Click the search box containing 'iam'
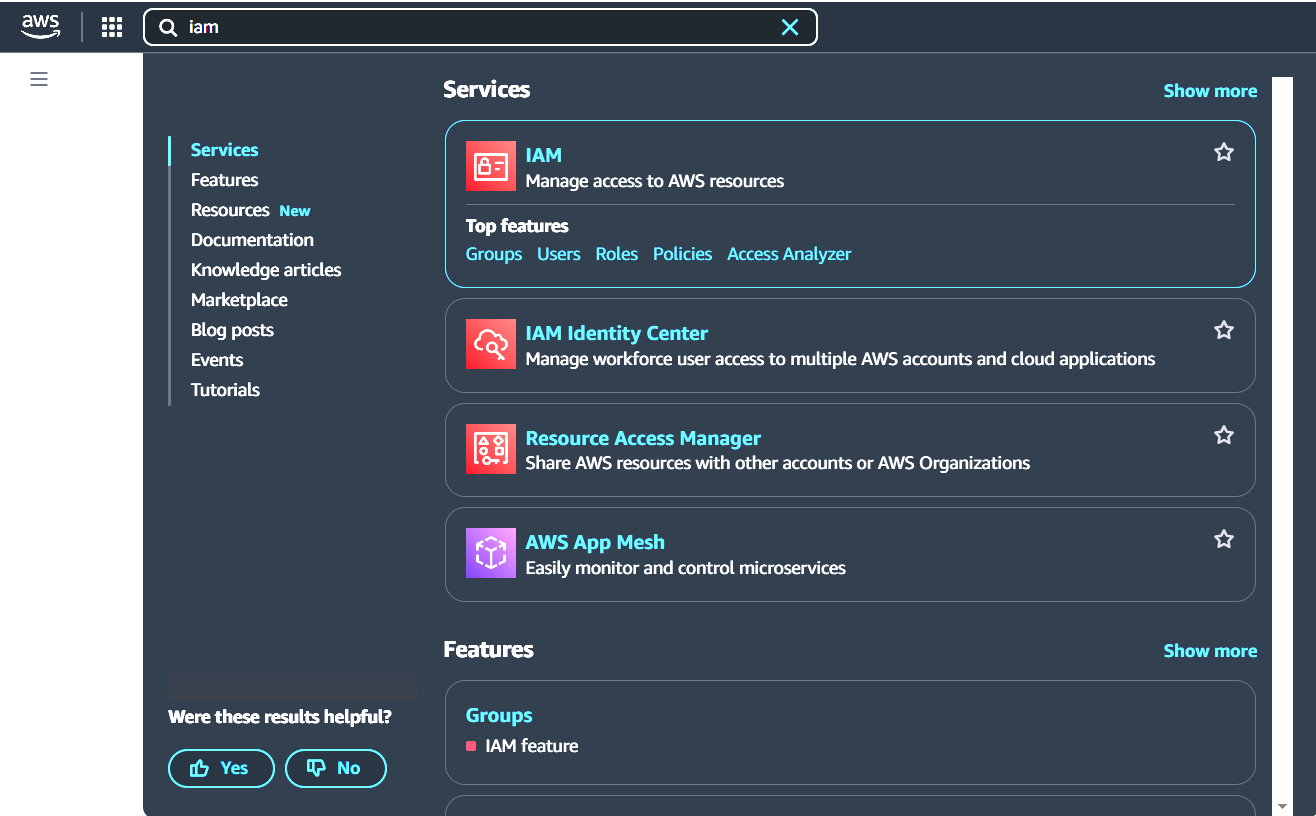 pos(480,27)
